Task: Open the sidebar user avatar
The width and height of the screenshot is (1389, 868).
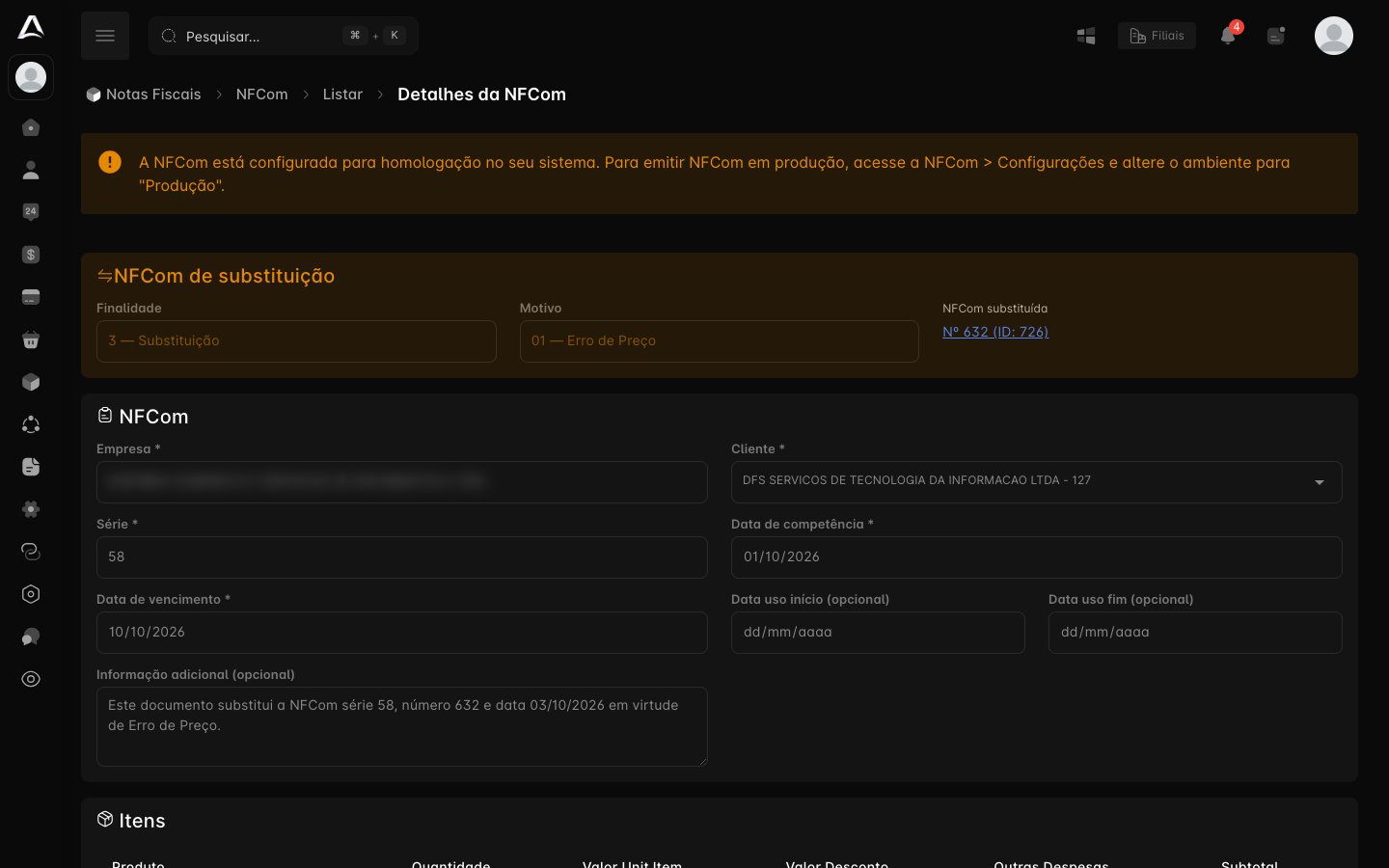Action: (31, 77)
